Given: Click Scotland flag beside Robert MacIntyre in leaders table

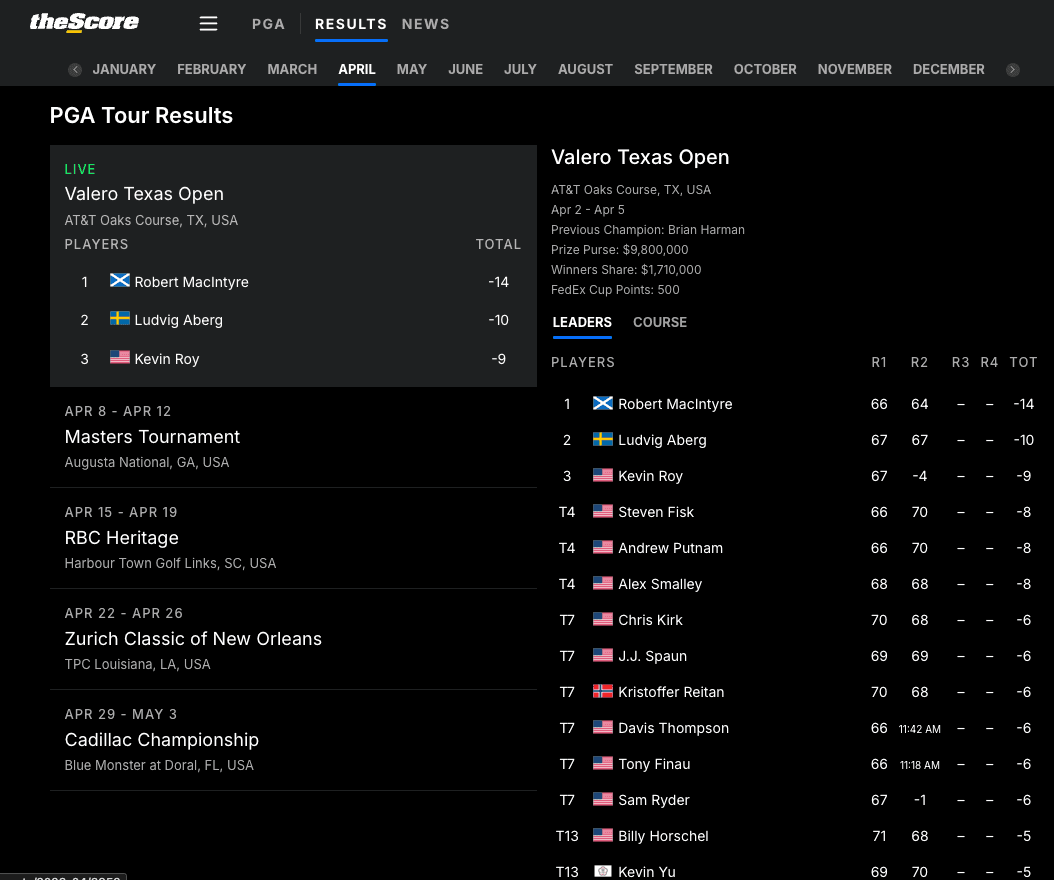Looking at the screenshot, I should pyautogui.click(x=603, y=404).
